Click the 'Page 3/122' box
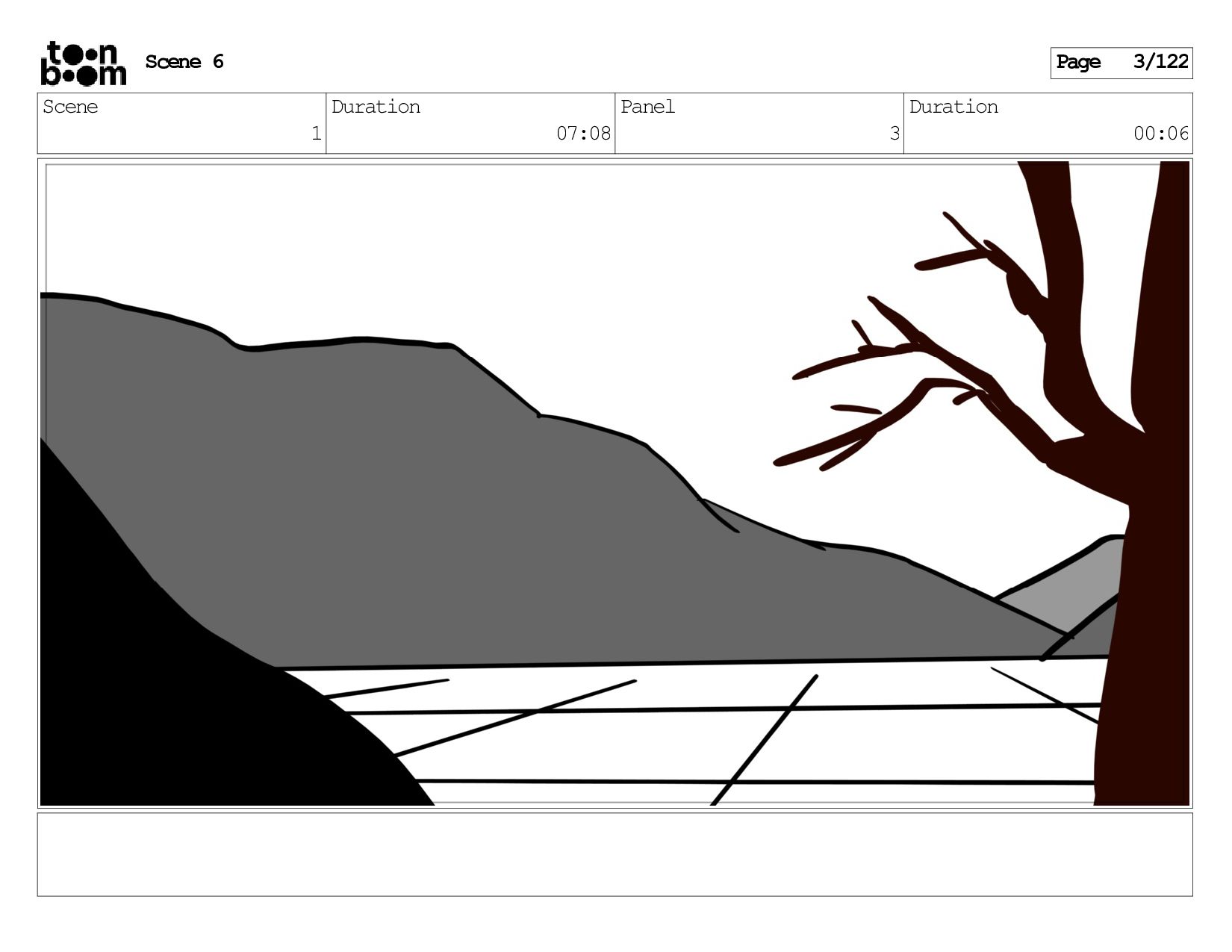This screenshot has height=952, width=1232. [1121, 63]
